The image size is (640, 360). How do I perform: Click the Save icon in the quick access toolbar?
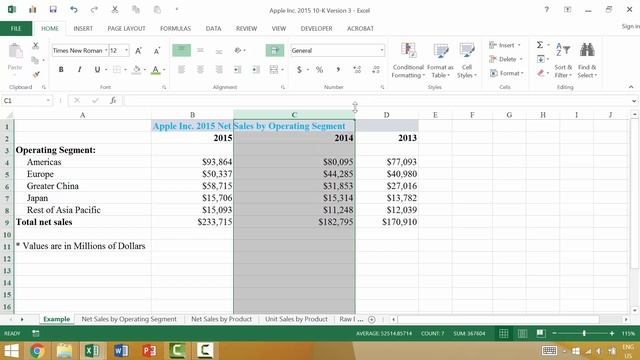pyautogui.click(x=53, y=9)
